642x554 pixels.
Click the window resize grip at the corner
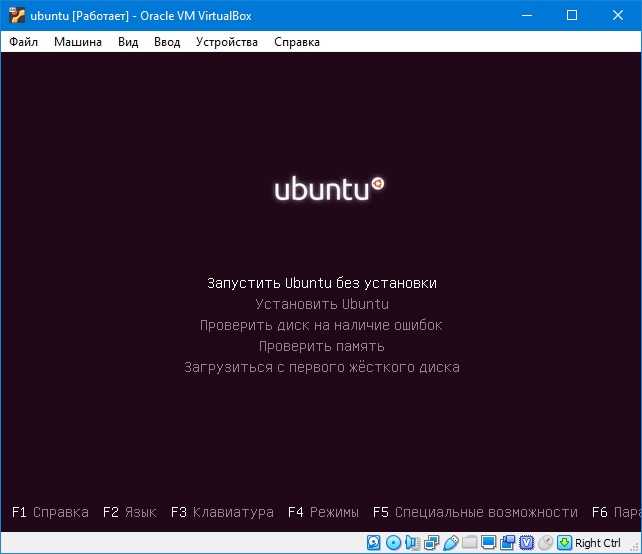tap(636, 547)
